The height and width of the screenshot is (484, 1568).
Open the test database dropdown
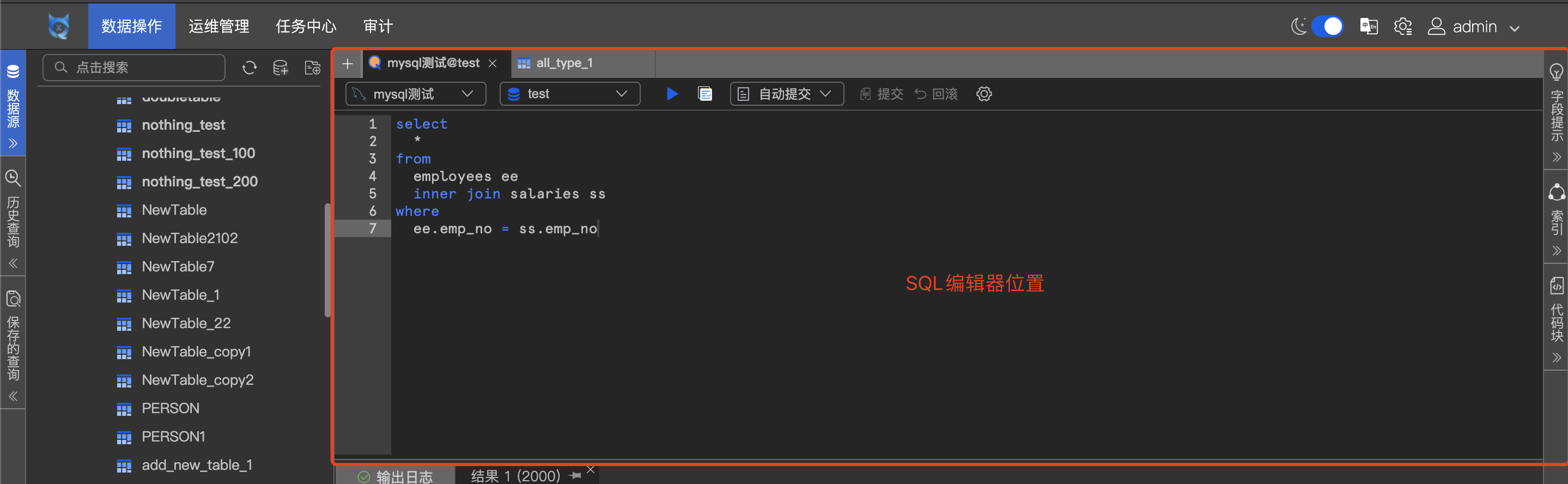(570, 94)
